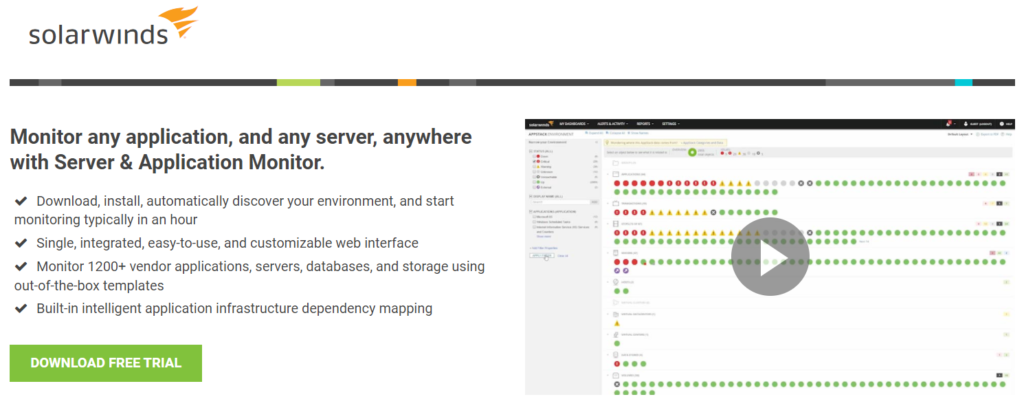
Task: Click the green overview status circle in the thumbnail
Action: [x=692, y=152]
